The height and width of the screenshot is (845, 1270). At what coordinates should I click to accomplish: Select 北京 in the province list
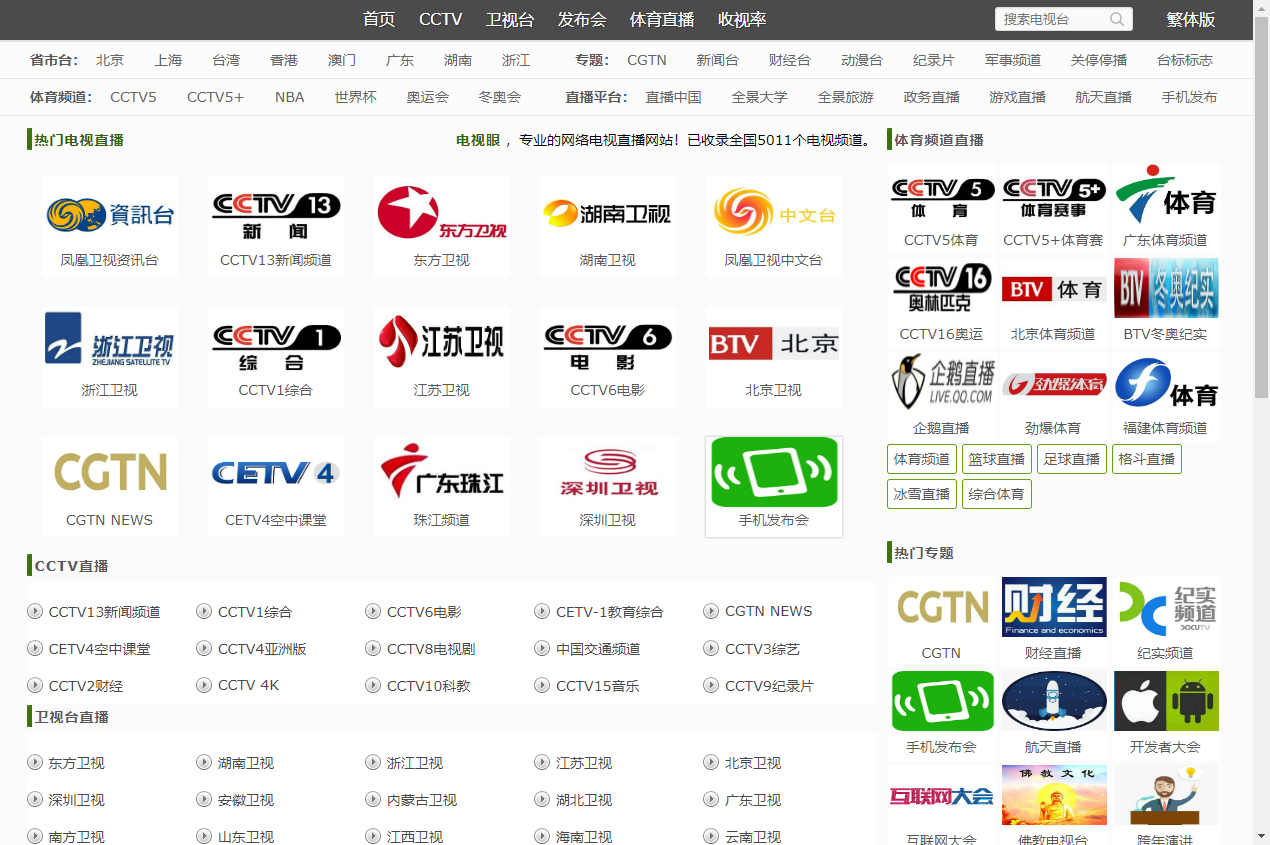click(110, 60)
